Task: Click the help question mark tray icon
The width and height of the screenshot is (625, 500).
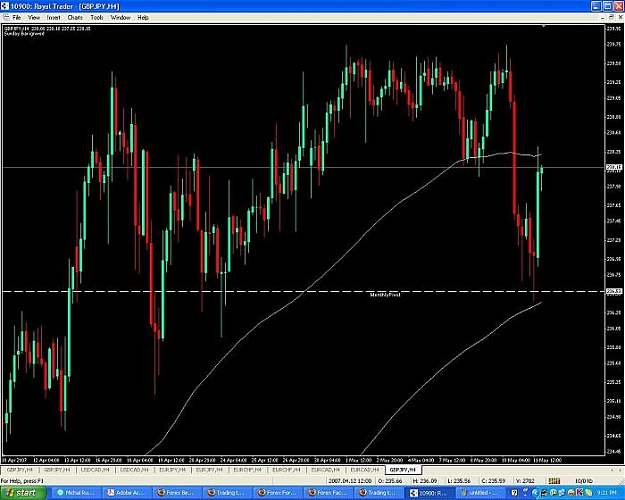Action: pyautogui.click(x=515, y=493)
